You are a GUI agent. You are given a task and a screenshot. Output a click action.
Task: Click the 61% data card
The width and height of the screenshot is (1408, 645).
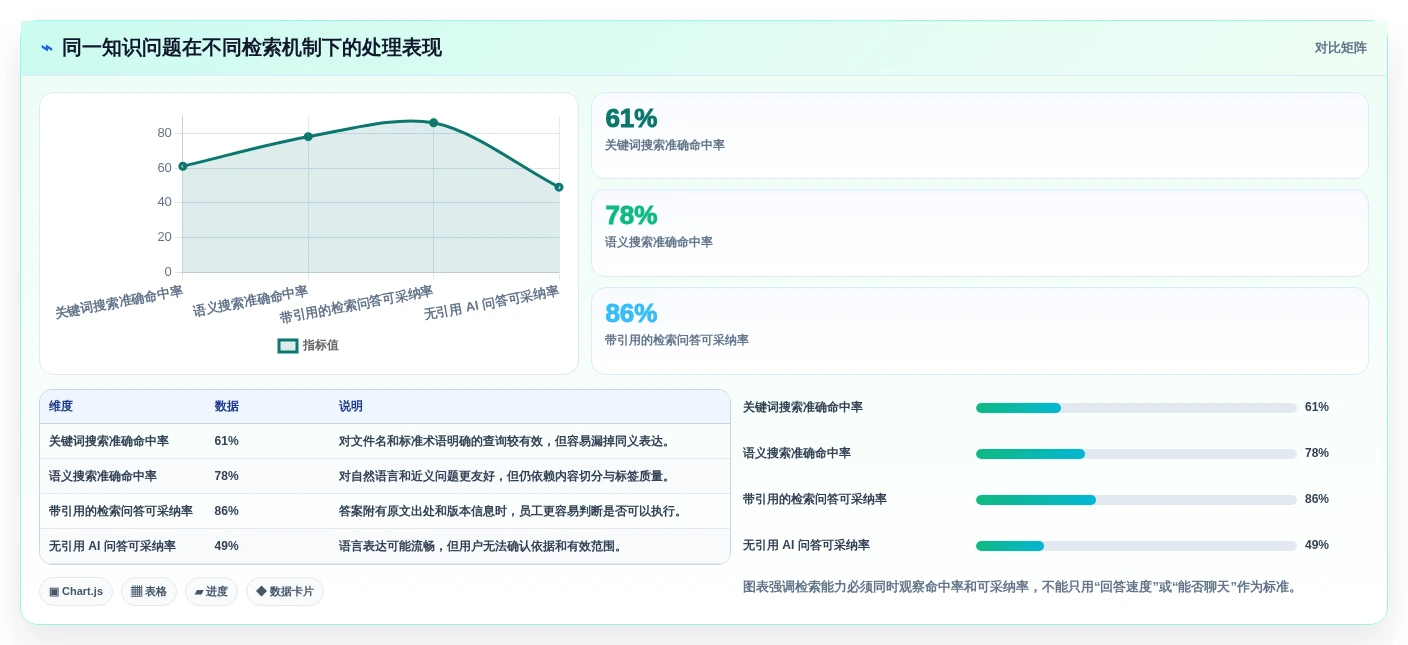pos(979,136)
